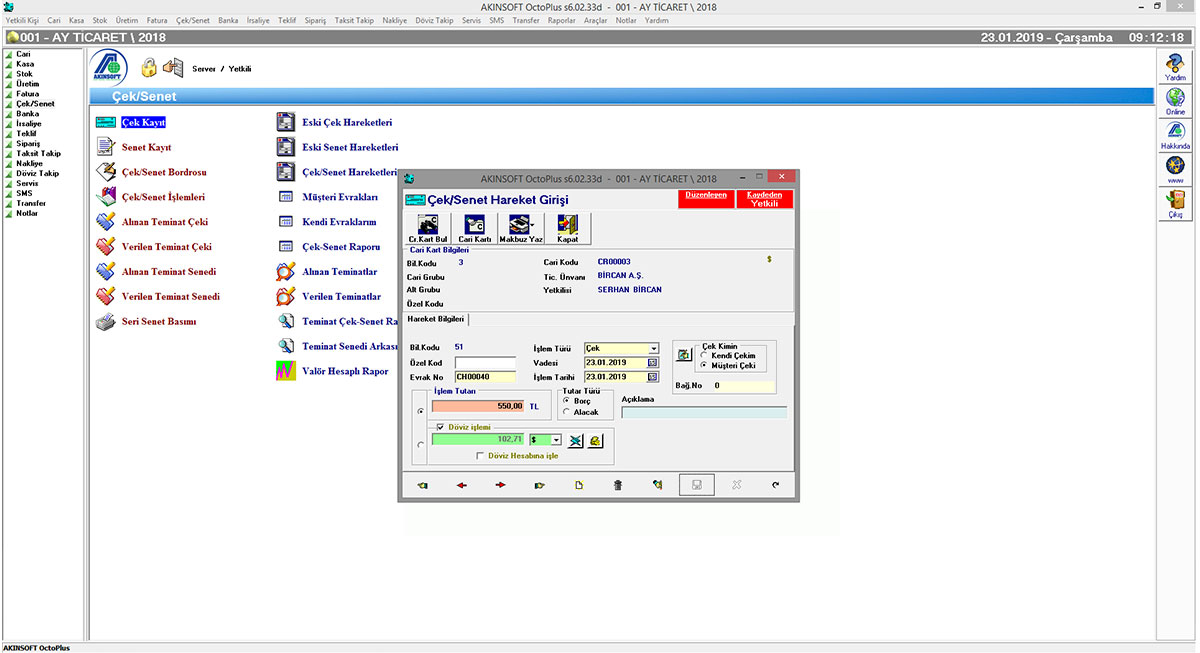Toggle the Döviz işlemi checkbox
This screenshot has height=653, width=1200.
[441, 427]
